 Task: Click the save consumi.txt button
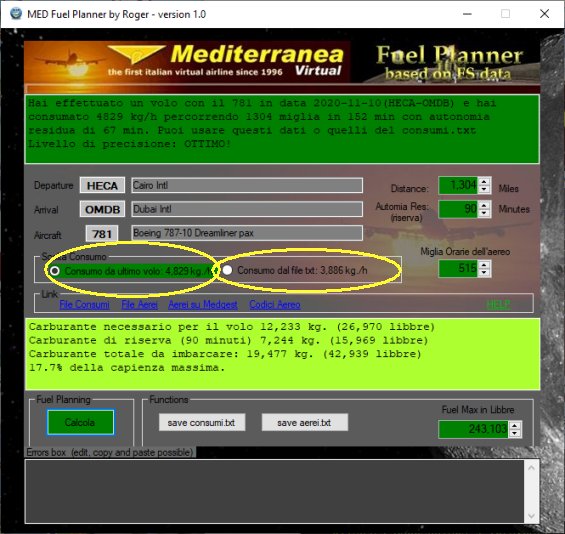[202, 422]
